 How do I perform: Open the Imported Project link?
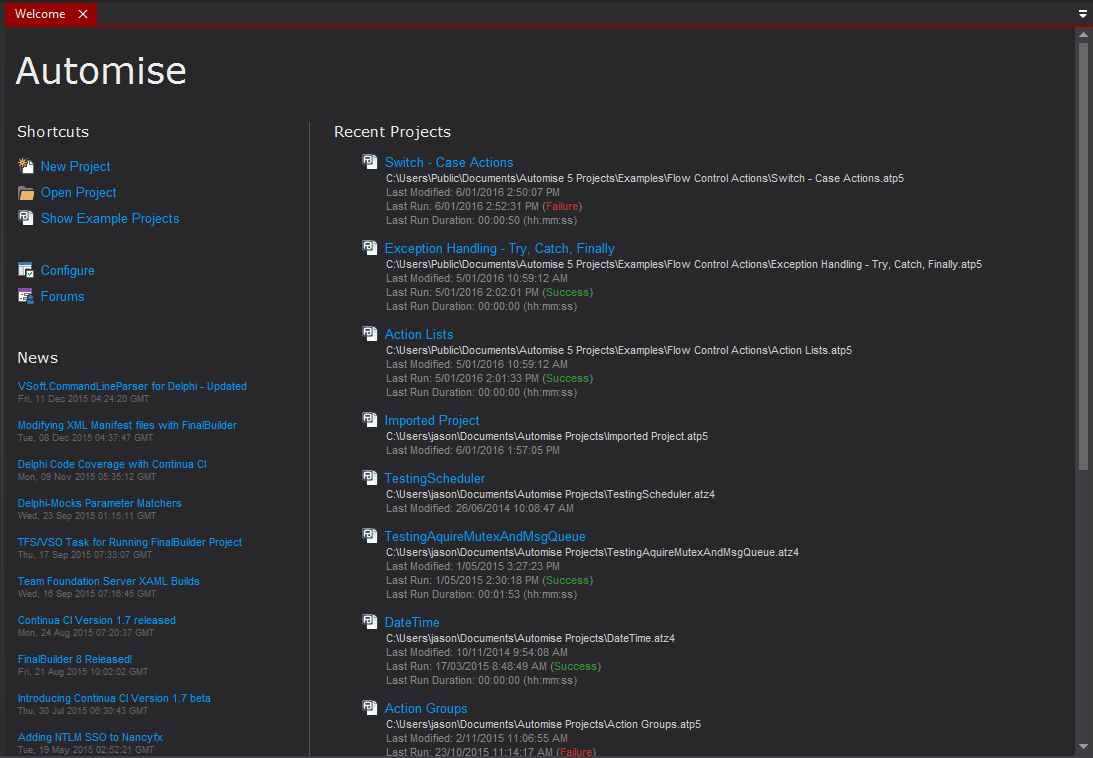432,420
